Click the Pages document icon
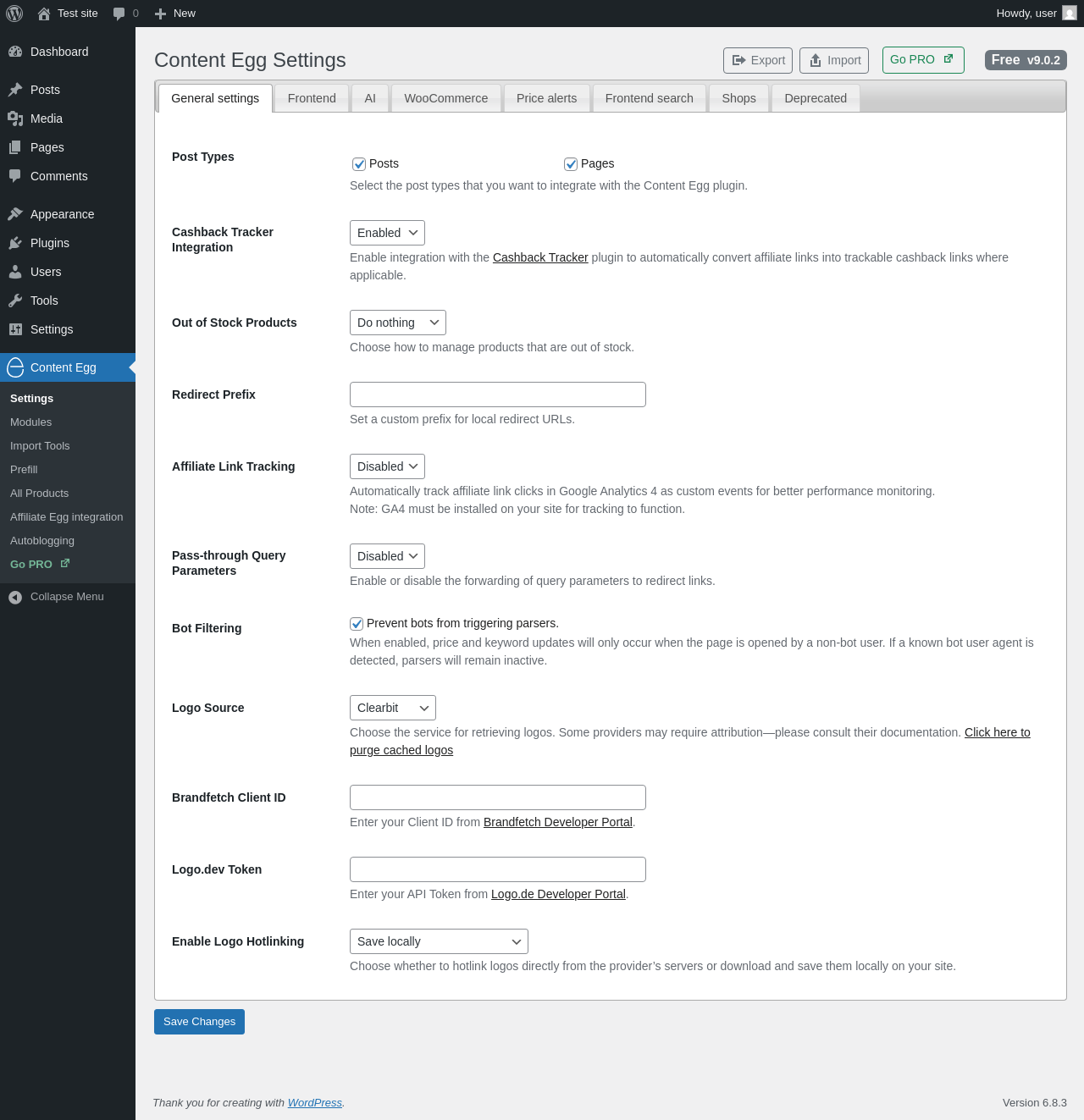 click(15, 147)
